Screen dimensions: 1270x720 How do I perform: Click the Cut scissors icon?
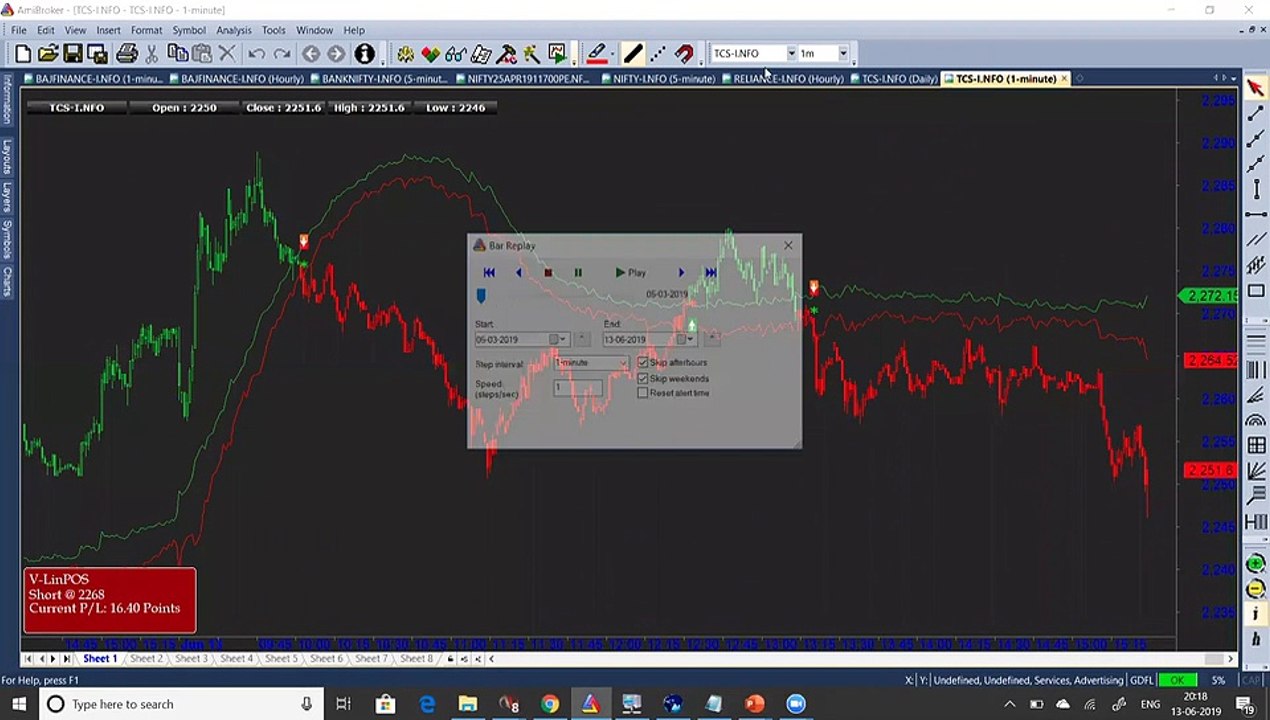(152, 53)
